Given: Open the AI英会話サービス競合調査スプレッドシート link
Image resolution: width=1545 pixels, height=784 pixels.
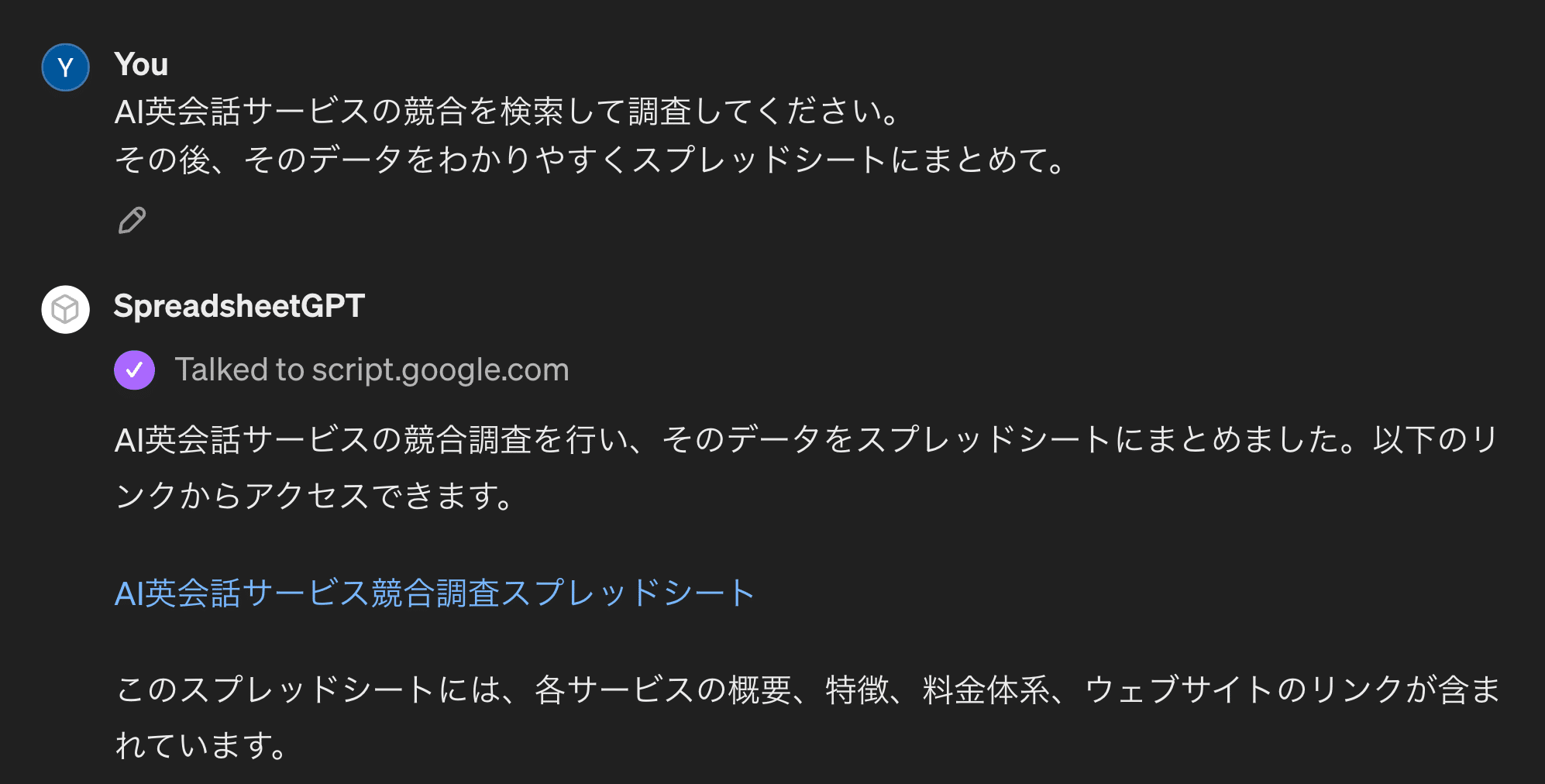Looking at the screenshot, I should (x=434, y=593).
